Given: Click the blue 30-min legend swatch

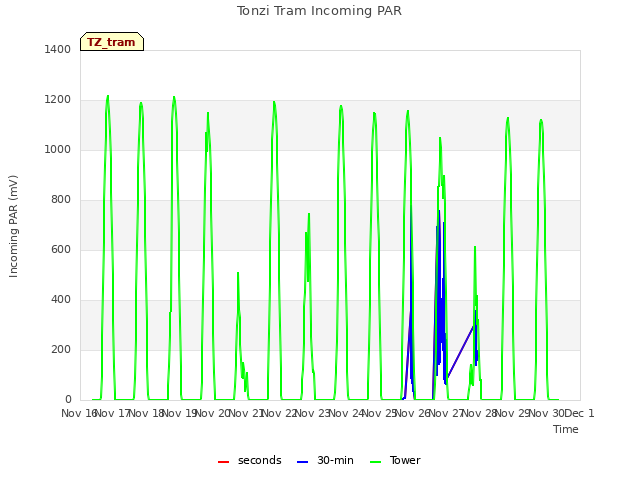Looking at the screenshot, I should click(x=302, y=462).
